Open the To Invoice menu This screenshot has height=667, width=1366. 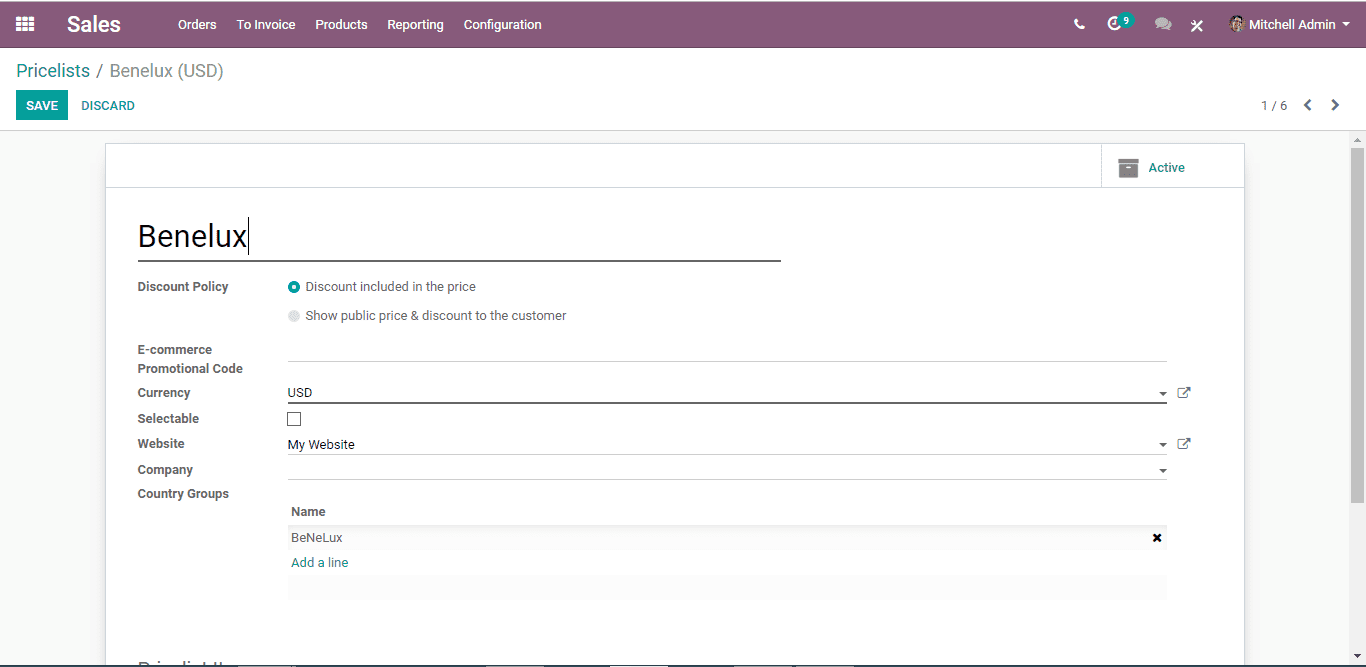266,24
